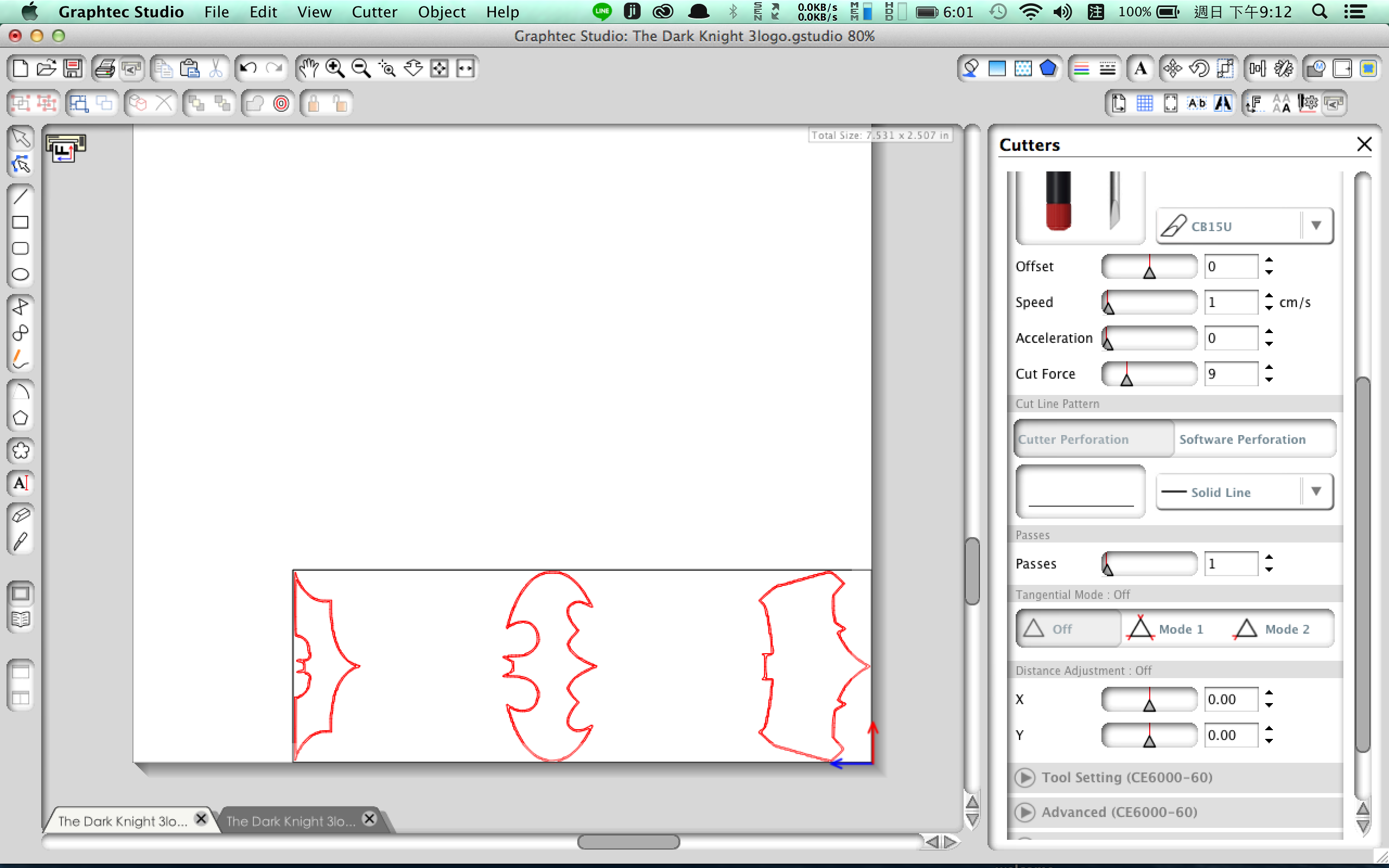Click the send-to-cutter icon on canvas
Image resolution: width=1389 pixels, height=868 pixels.
pyautogui.click(x=66, y=148)
